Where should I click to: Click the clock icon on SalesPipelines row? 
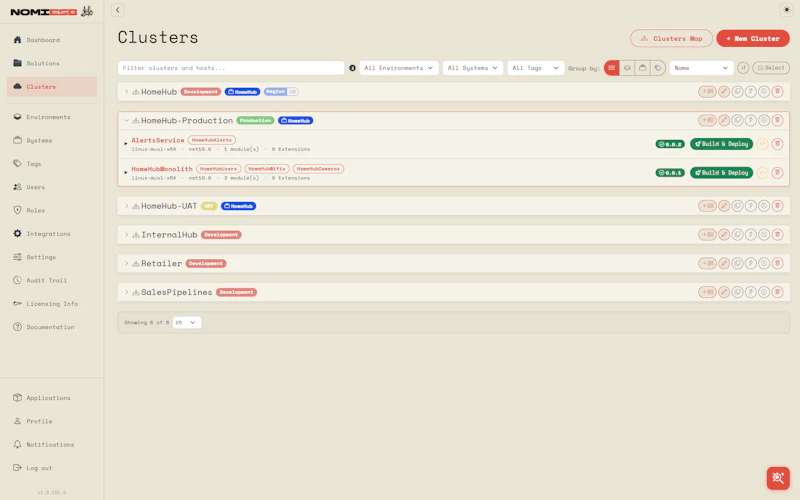(x=764, y=292)
